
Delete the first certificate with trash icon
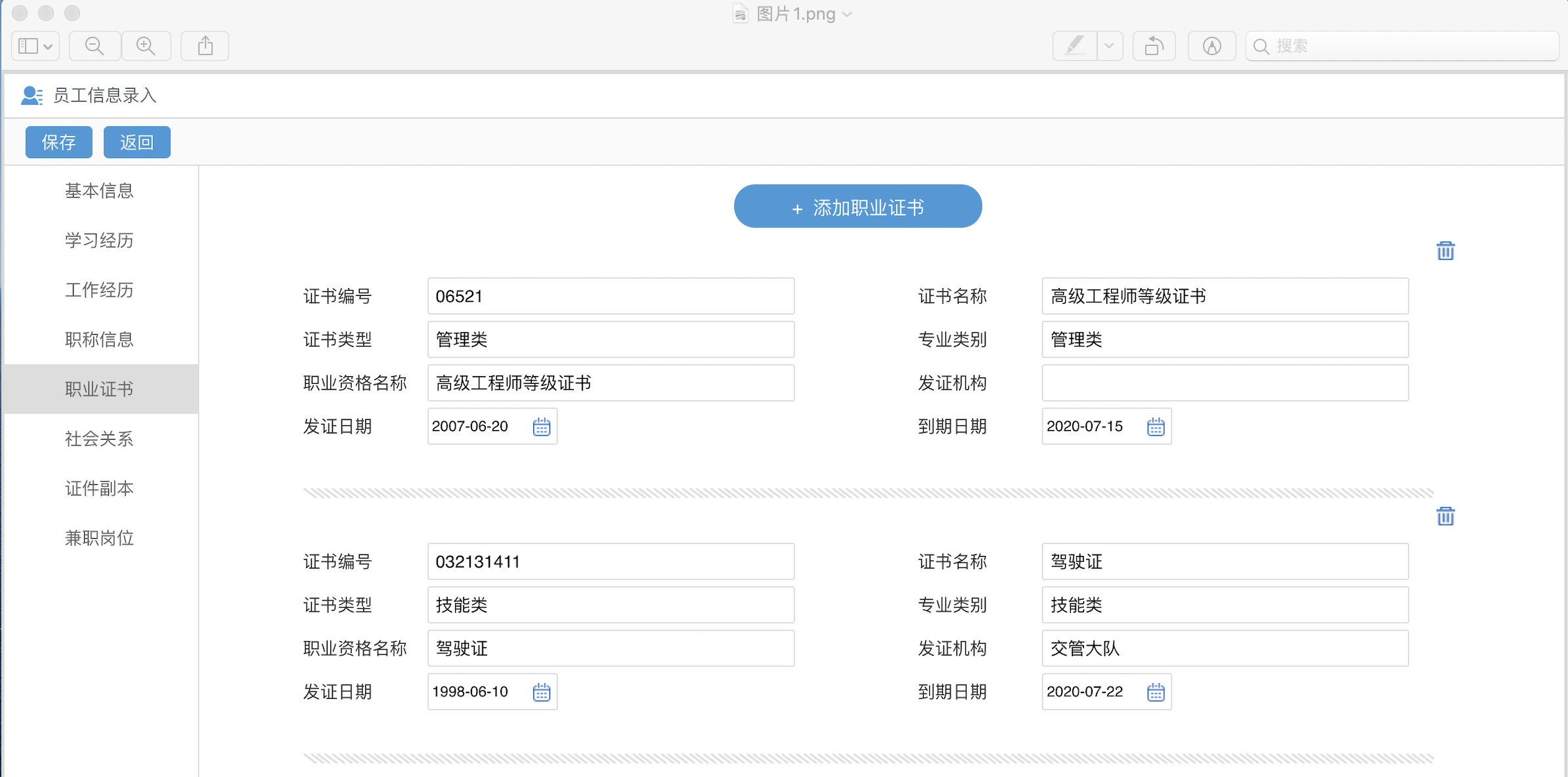pos(1445,251)
